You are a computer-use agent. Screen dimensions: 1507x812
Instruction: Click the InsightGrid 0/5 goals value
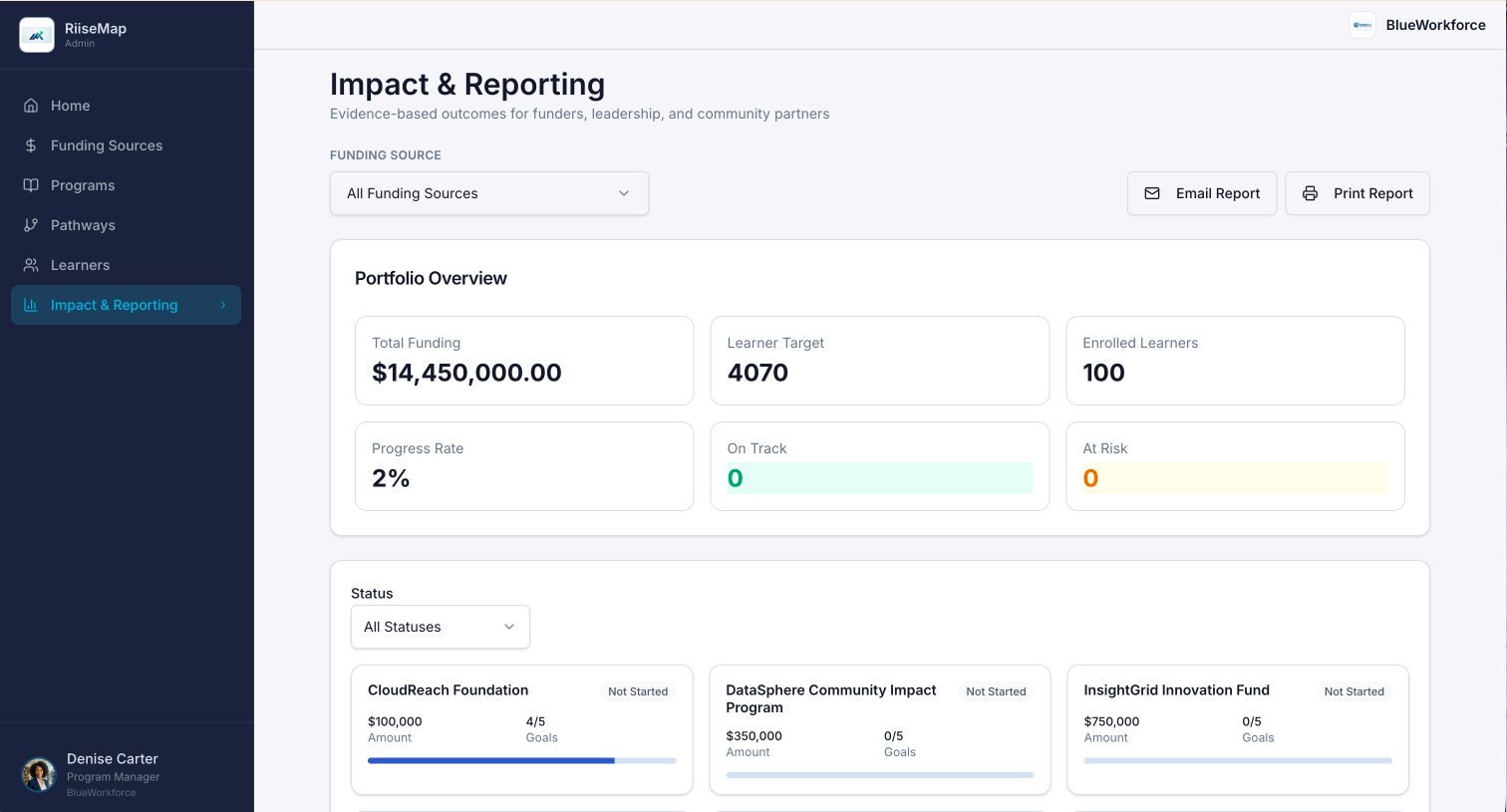click(x=1252, y=721)
